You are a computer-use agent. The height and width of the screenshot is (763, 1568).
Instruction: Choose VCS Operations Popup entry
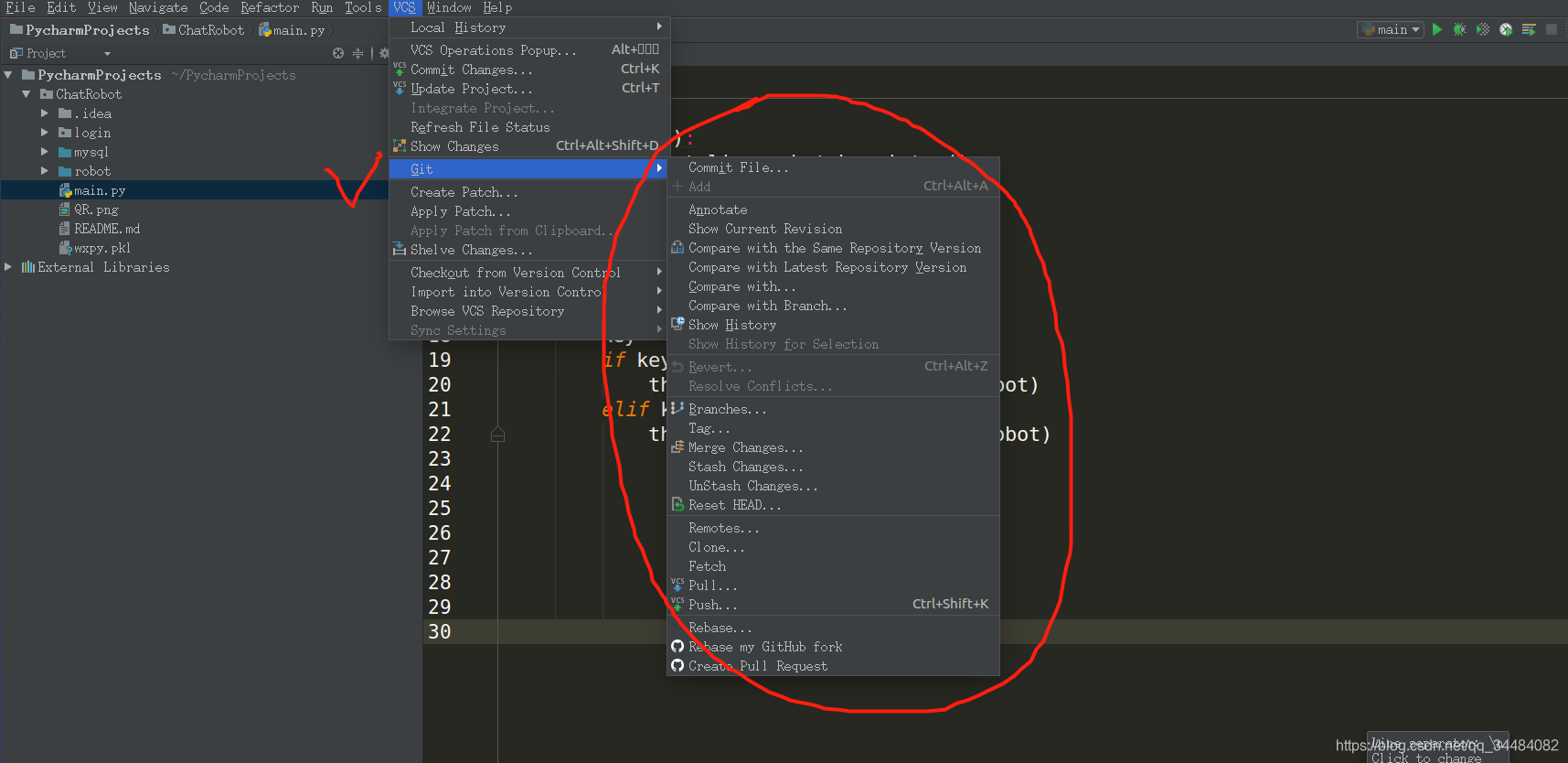click(x=529, y=50)
